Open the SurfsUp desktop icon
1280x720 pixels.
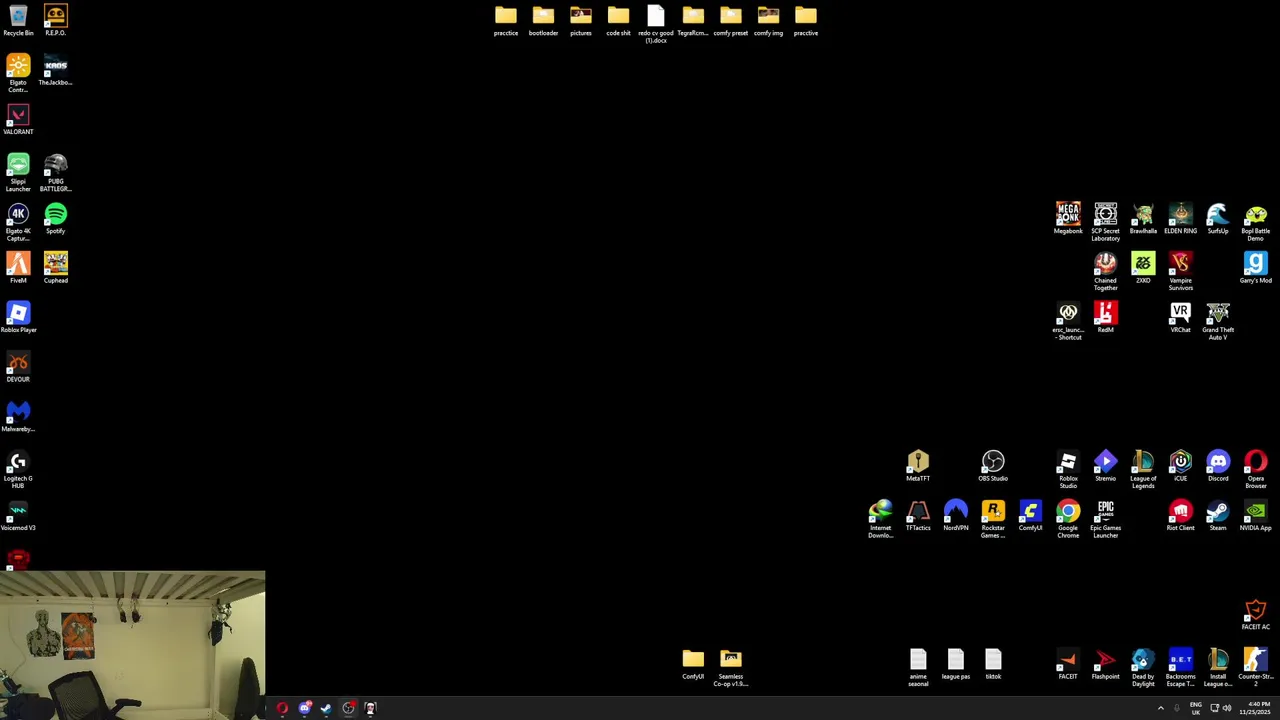pyautogui.click(x=1218, y=218)
